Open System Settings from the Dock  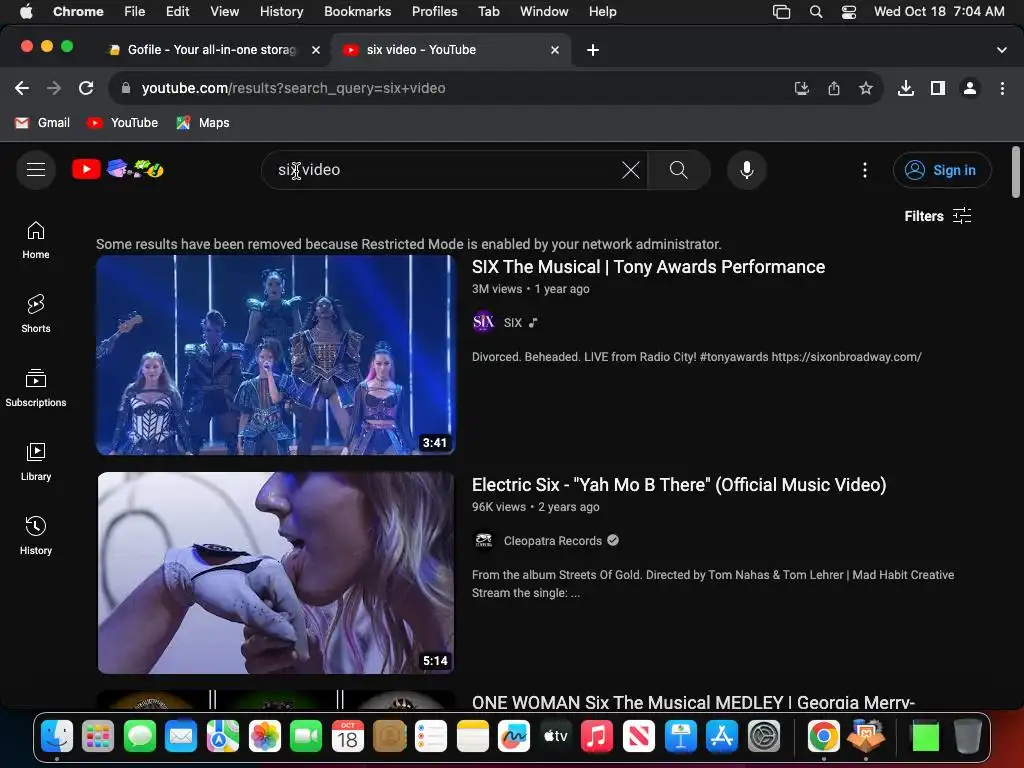coord(763,737)
